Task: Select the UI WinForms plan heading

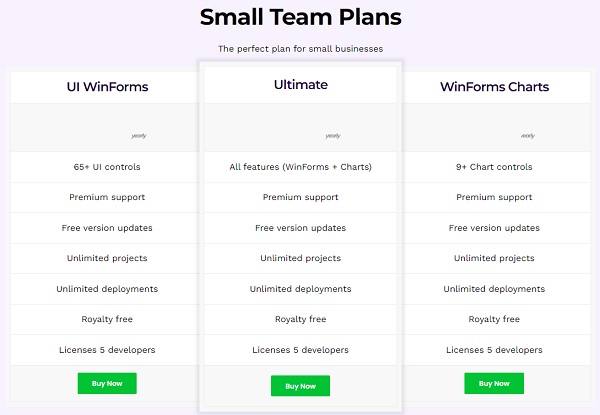Action: click(107, 87)
